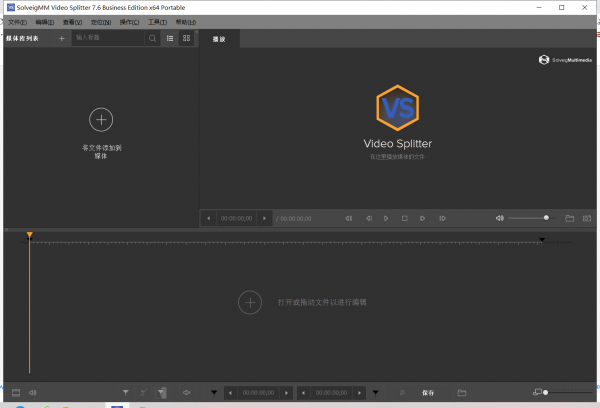The image size is (600, 408).
Task: Stop playback with the Stop button
Action: pos(404,218)
